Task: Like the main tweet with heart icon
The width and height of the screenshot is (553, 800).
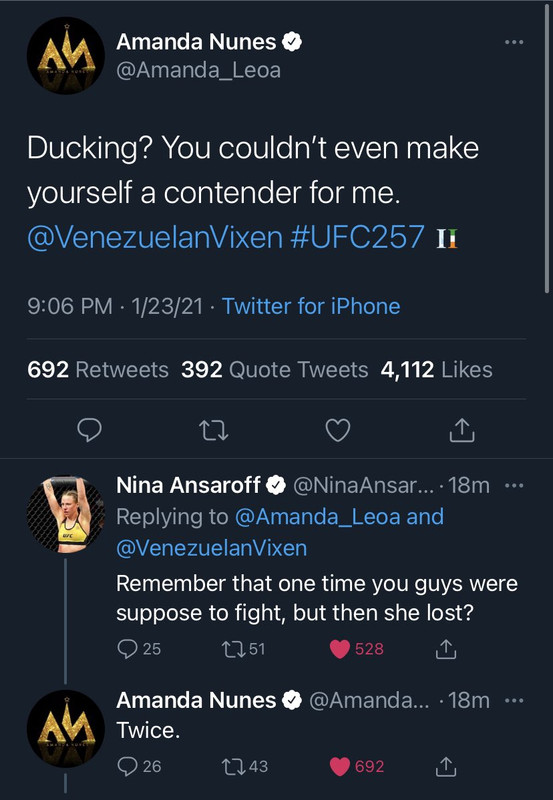Action: click(x=338, y=430)
